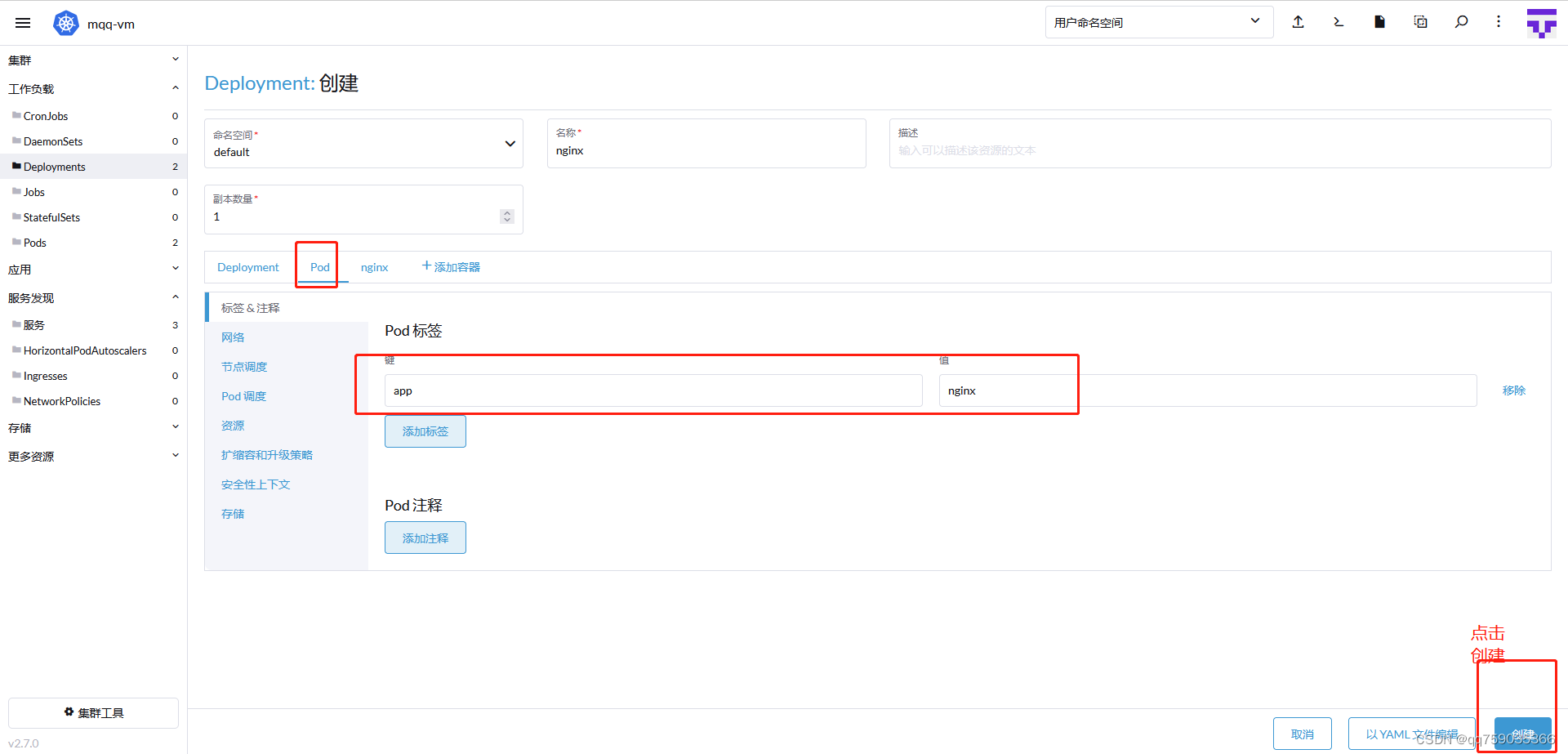1568x754 pixels.
Task: Open the resource search icon
Action: [x=1461, y=22]
